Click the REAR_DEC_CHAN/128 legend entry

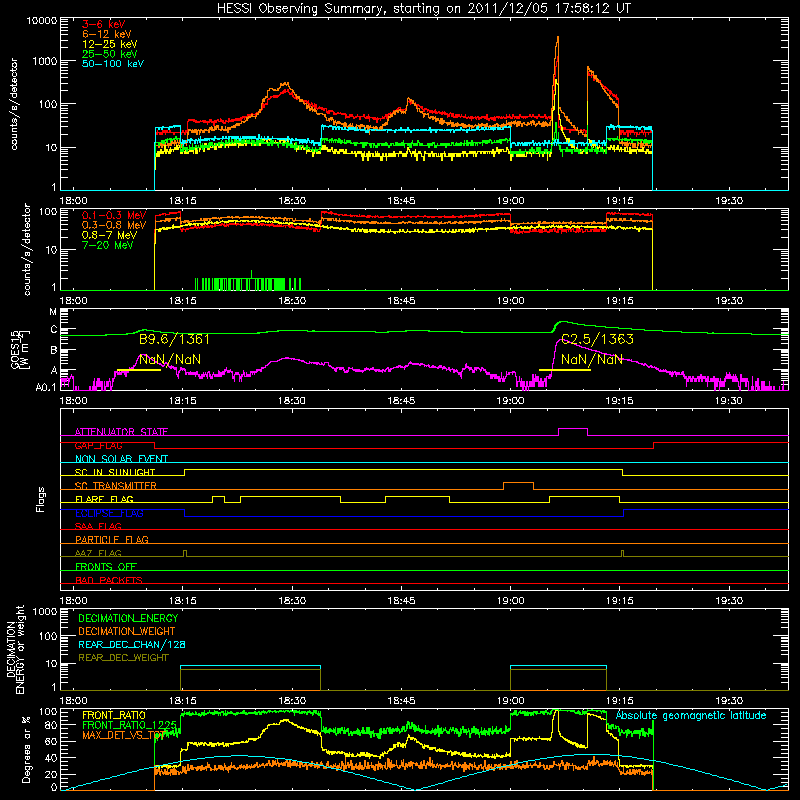pos(132,644)
